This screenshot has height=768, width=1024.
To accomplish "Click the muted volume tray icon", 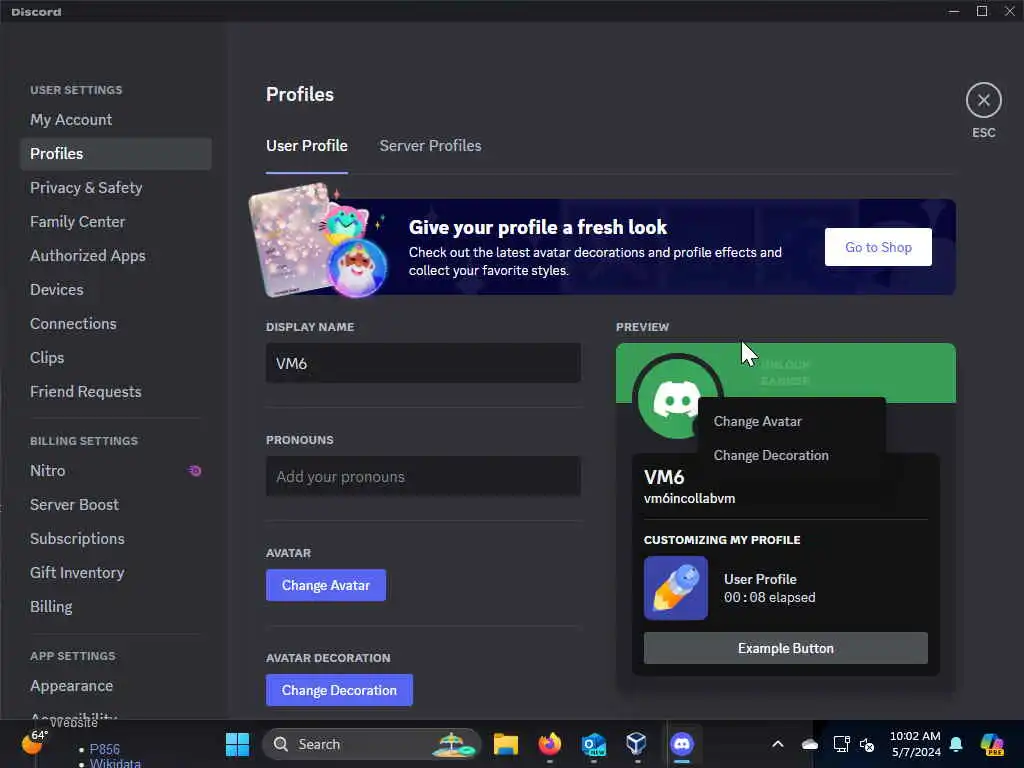I will pyautogui.click(x=867, y=744).
